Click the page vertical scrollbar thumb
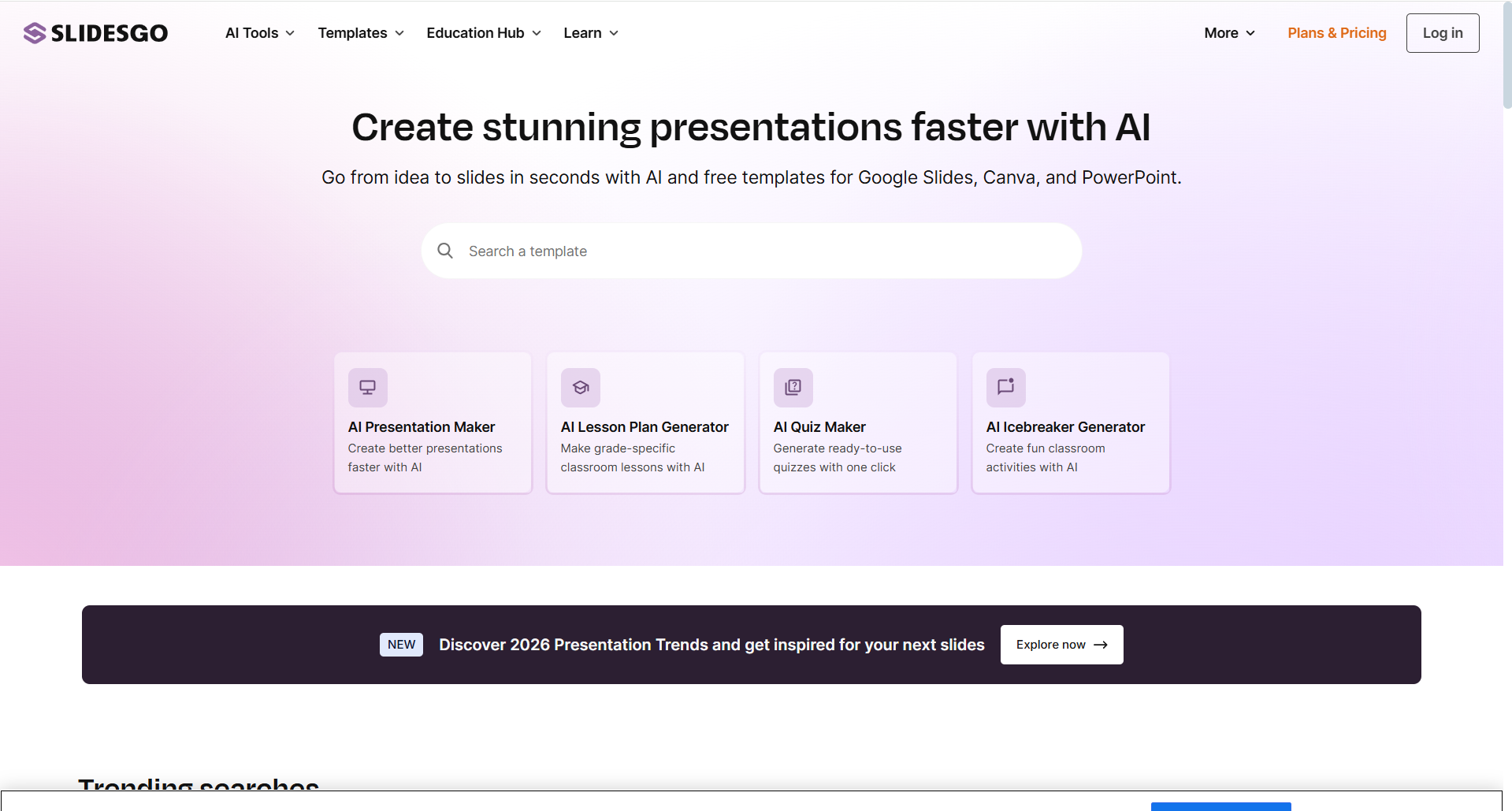This screenshot has height=811, width=1512. [1507, 55]
